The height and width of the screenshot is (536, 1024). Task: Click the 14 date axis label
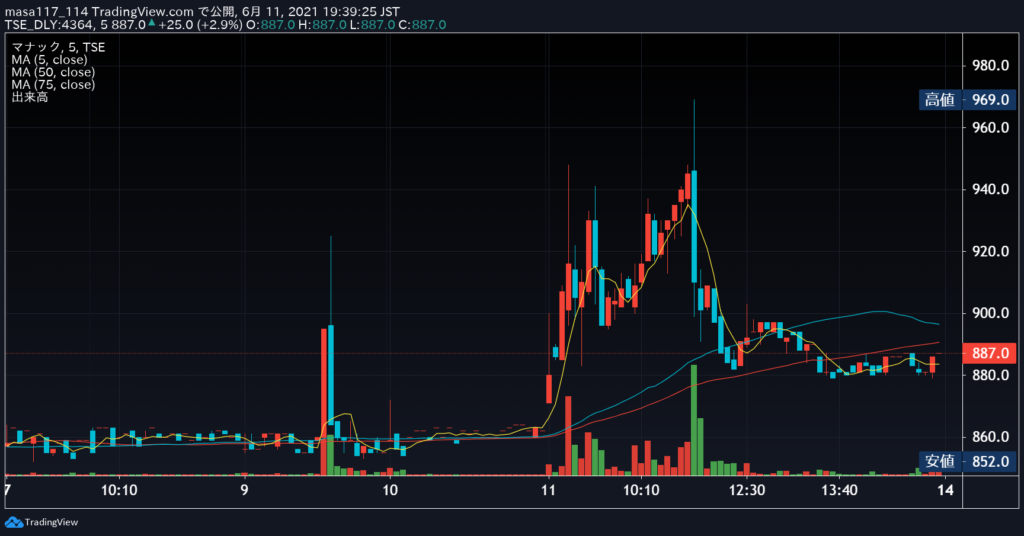(x=945, y=490)
